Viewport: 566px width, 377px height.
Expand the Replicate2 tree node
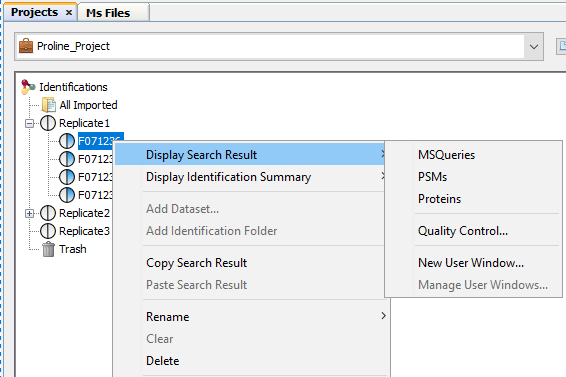click(x=30, y=213)
